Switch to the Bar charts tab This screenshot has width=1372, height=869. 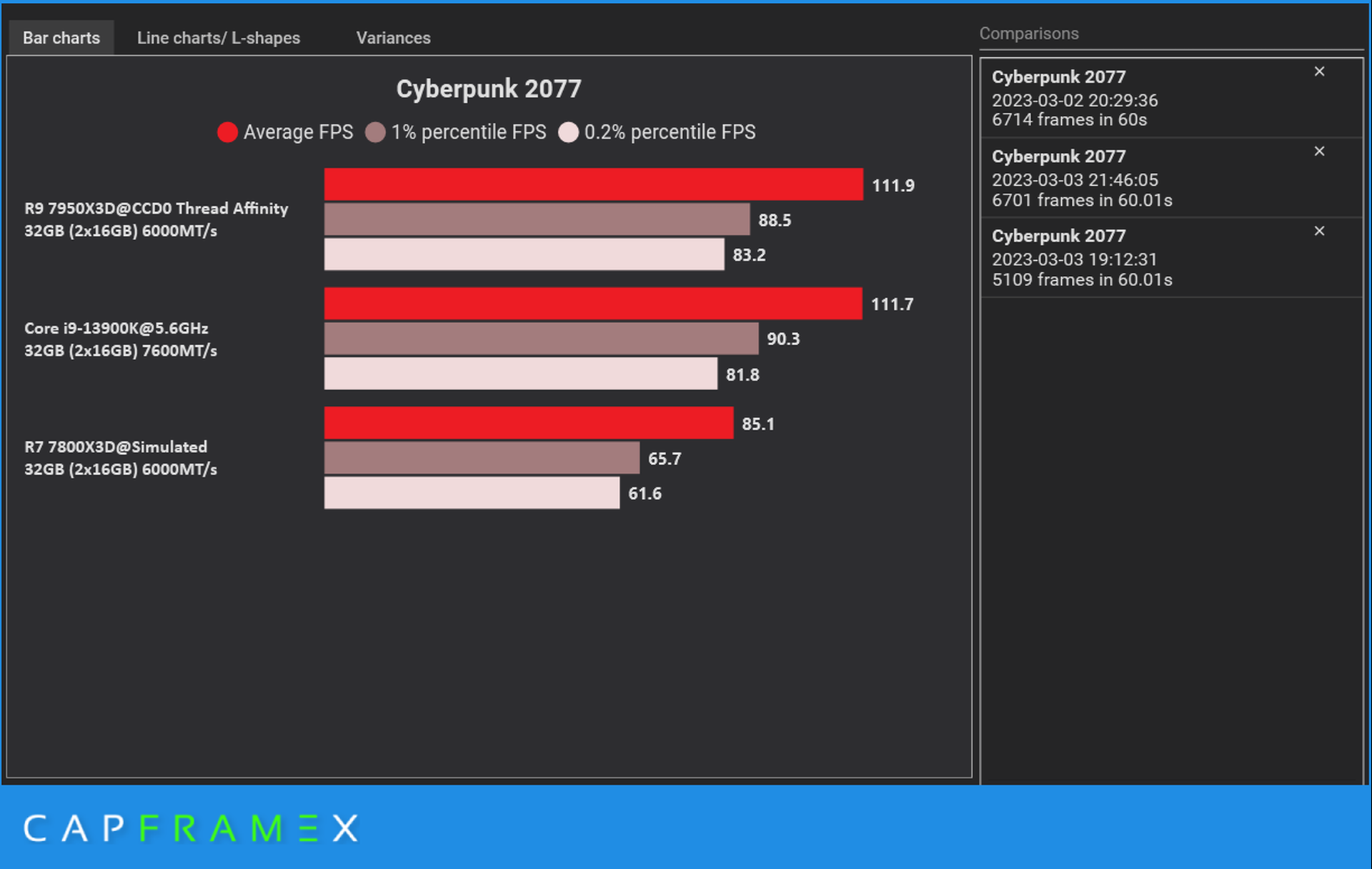click(x=61, y=38)
